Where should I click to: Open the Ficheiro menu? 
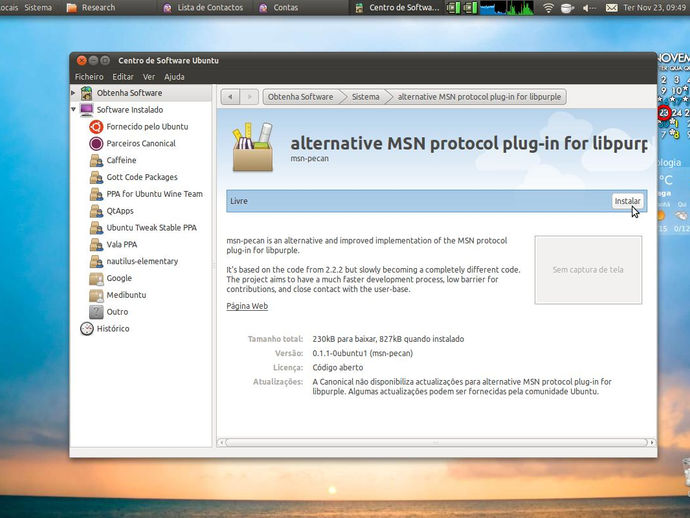89,77
